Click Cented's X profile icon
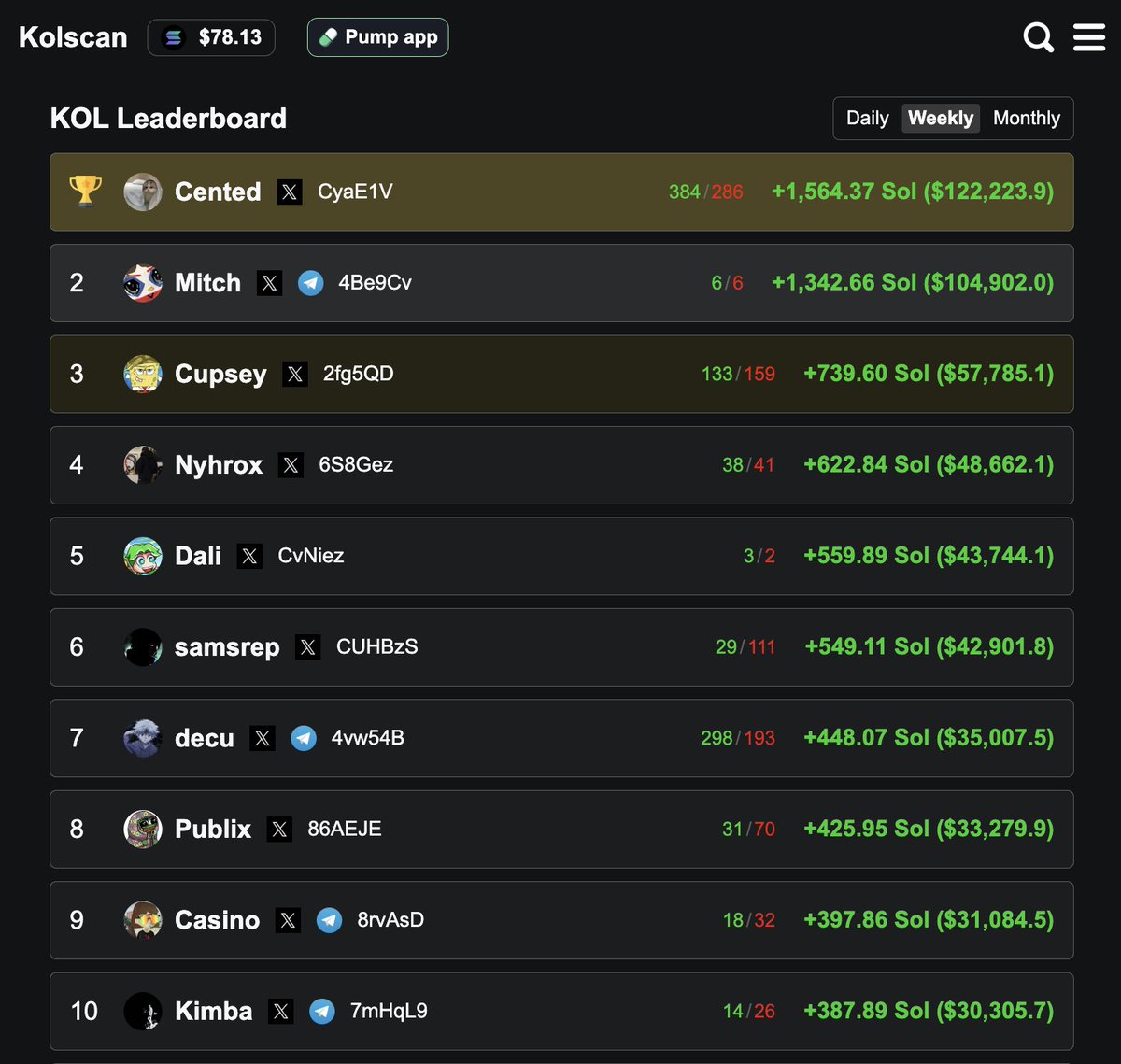This screenshot has width=1121, height=1064. [x=290, y=192]
